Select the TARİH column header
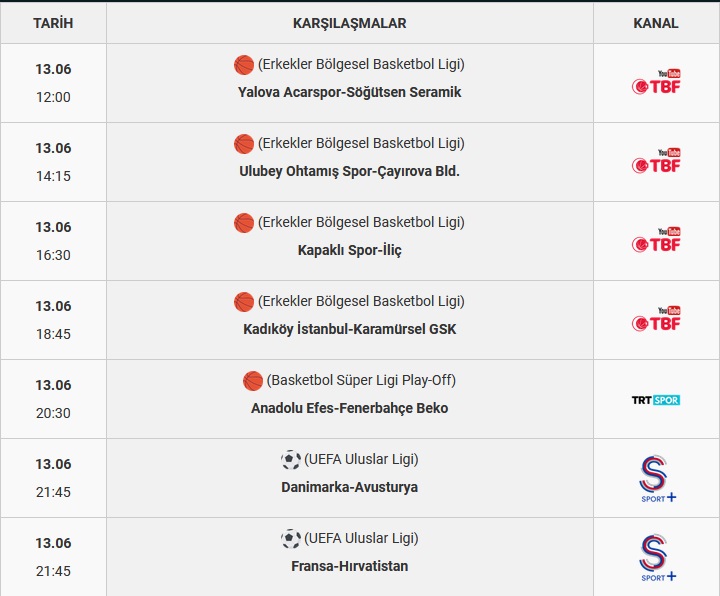 (53, 23)
